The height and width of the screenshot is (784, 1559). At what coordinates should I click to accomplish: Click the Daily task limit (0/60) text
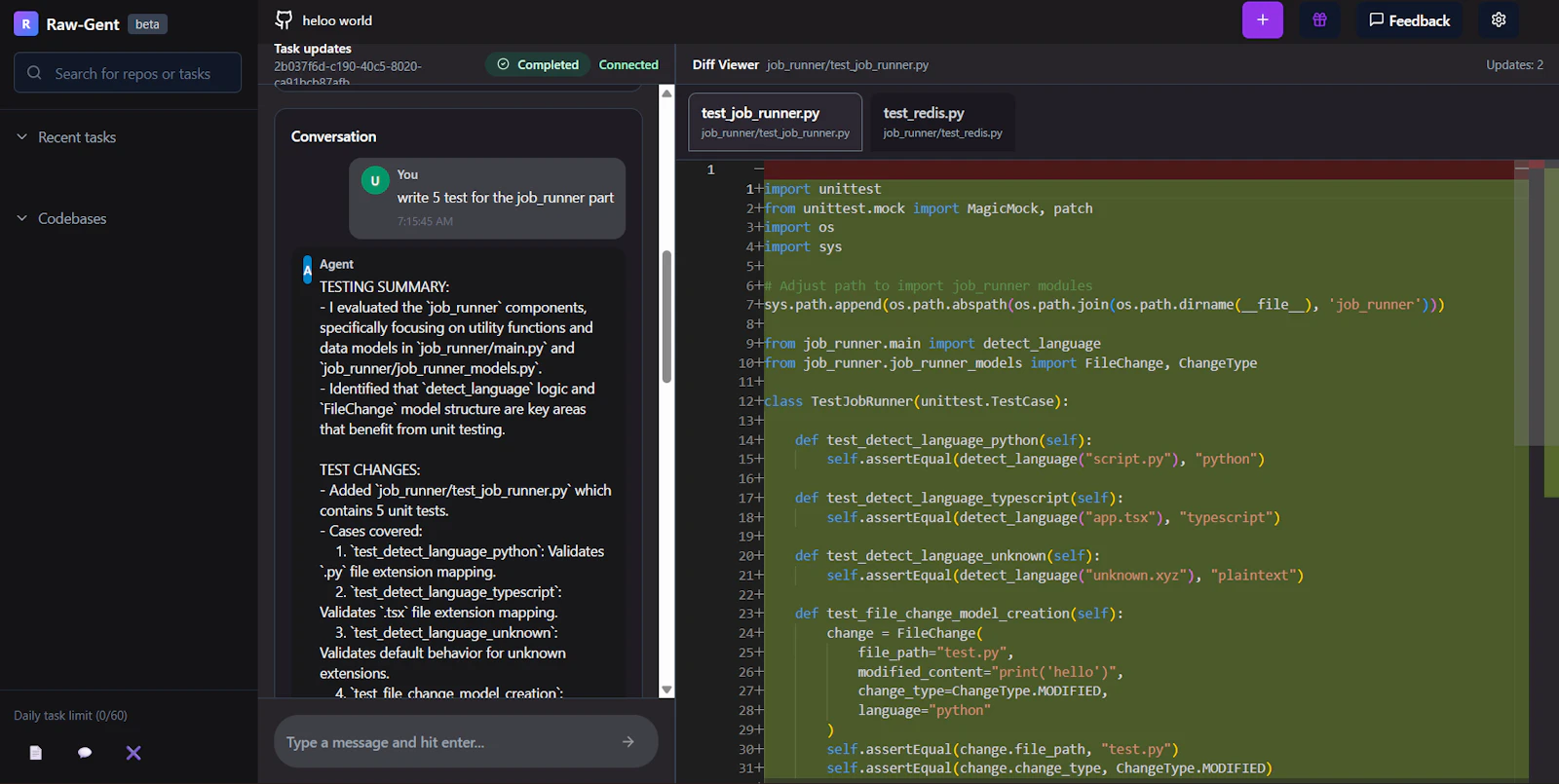click(70, 716)
